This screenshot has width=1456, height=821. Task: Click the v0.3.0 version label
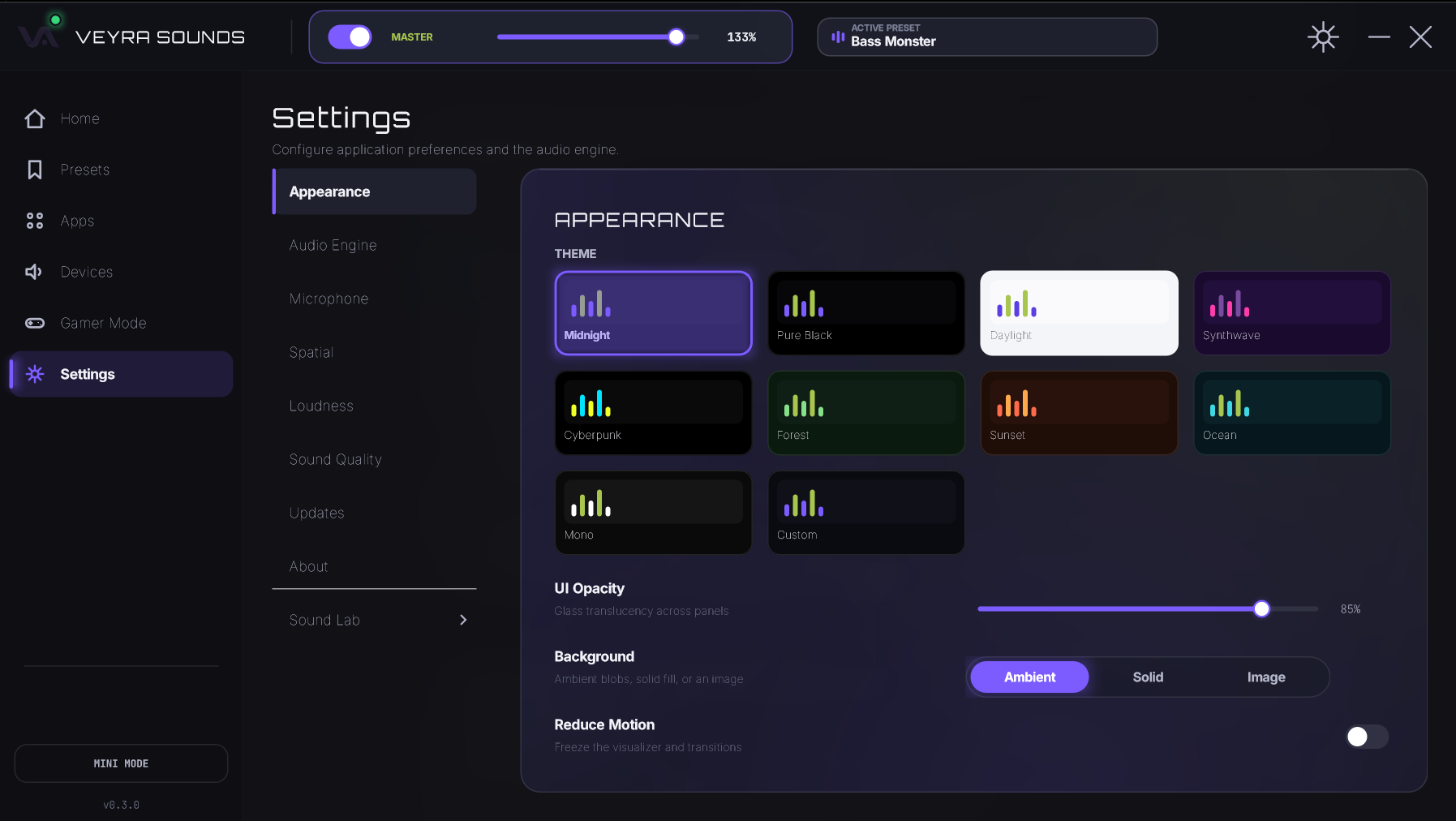[x=121, y=805]
